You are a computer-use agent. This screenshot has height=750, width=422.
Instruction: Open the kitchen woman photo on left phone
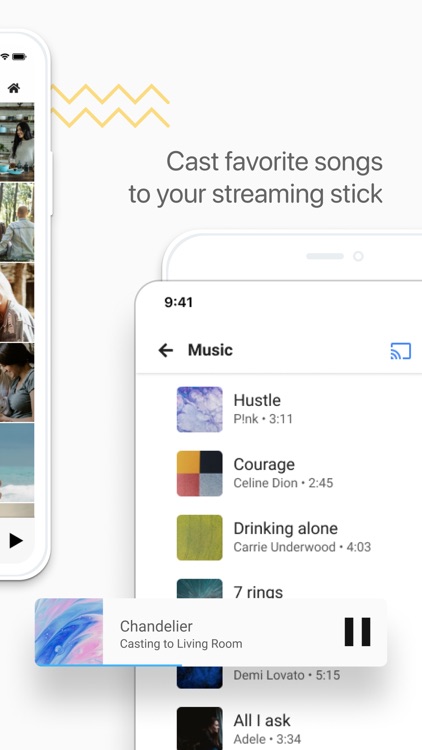click(17, 142)
